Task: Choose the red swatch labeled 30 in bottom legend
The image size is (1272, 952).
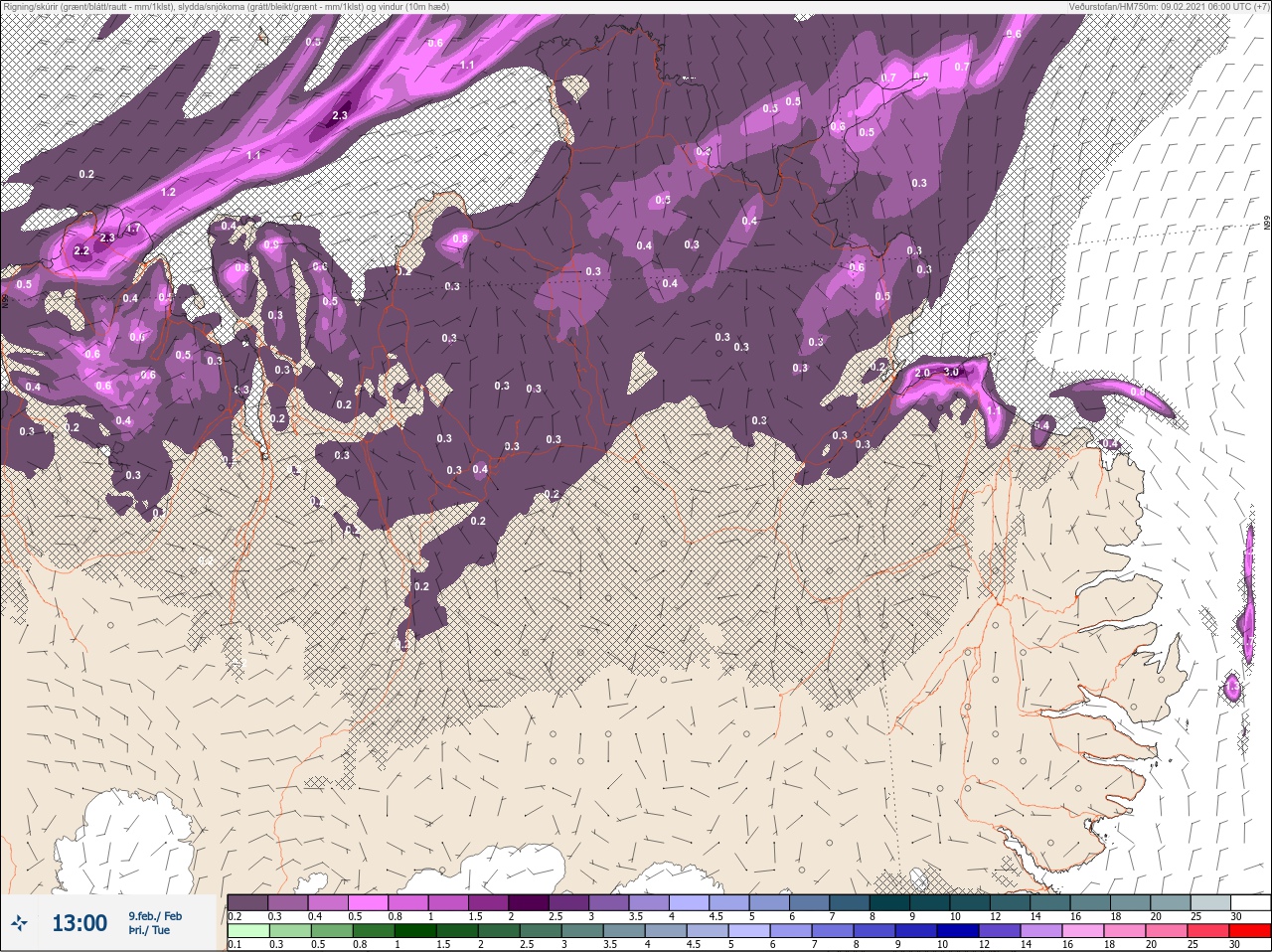Action: pos(1250,931)
